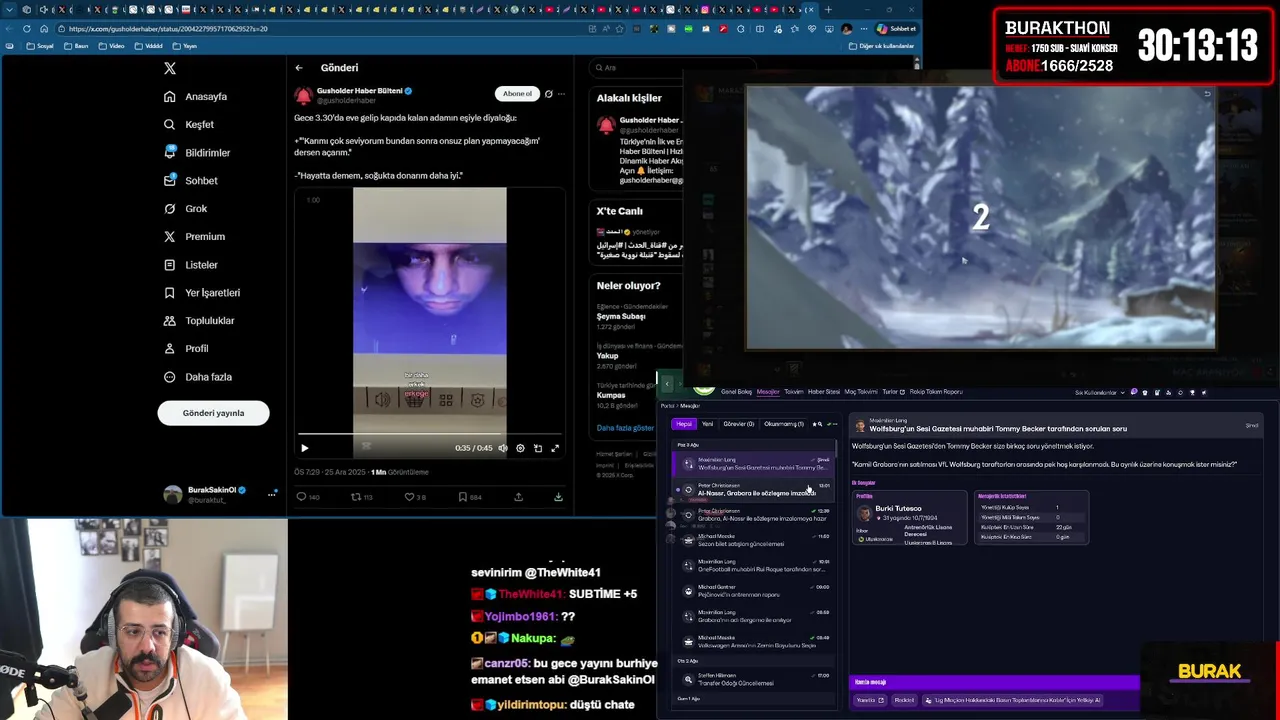
Task: Click the Grok icon beside Abone ol
Action: (x=548, y=94)
